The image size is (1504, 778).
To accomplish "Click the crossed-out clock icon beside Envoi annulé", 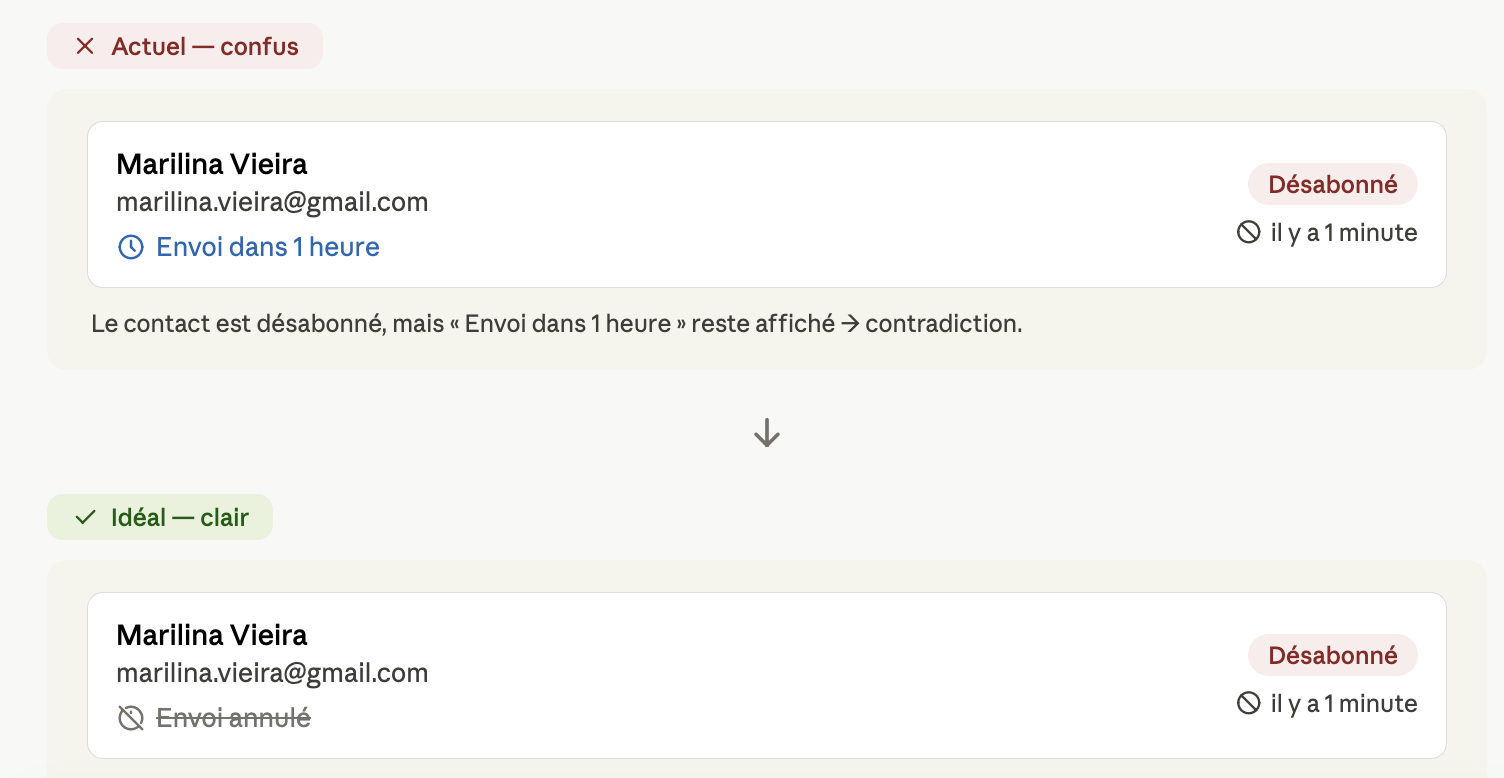I will pyautogui.click(x=131, y=718).
